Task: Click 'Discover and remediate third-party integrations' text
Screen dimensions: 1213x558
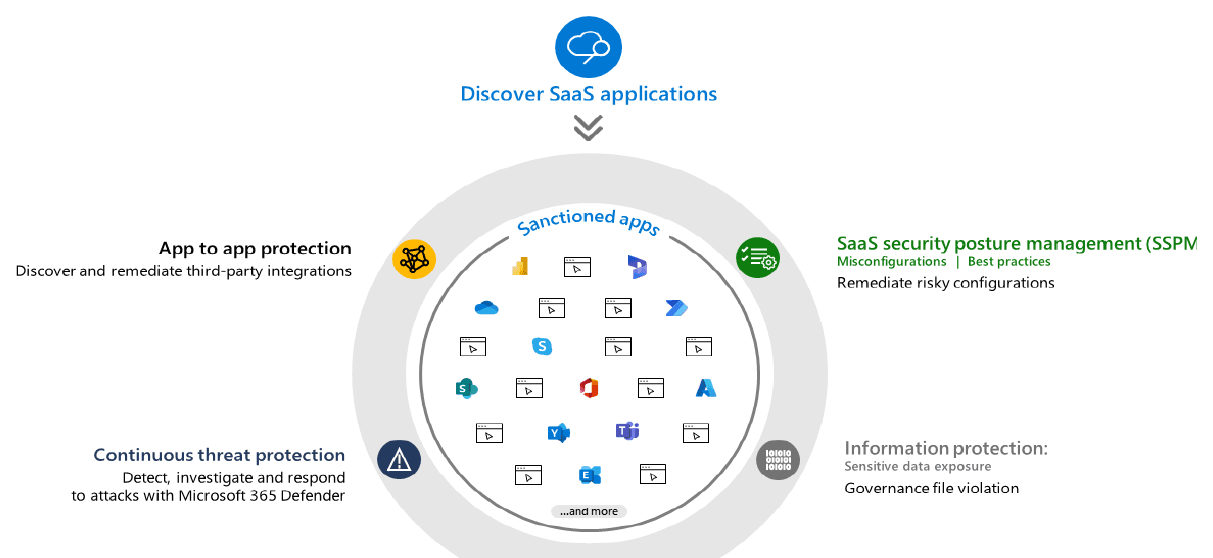Action: 184,271
